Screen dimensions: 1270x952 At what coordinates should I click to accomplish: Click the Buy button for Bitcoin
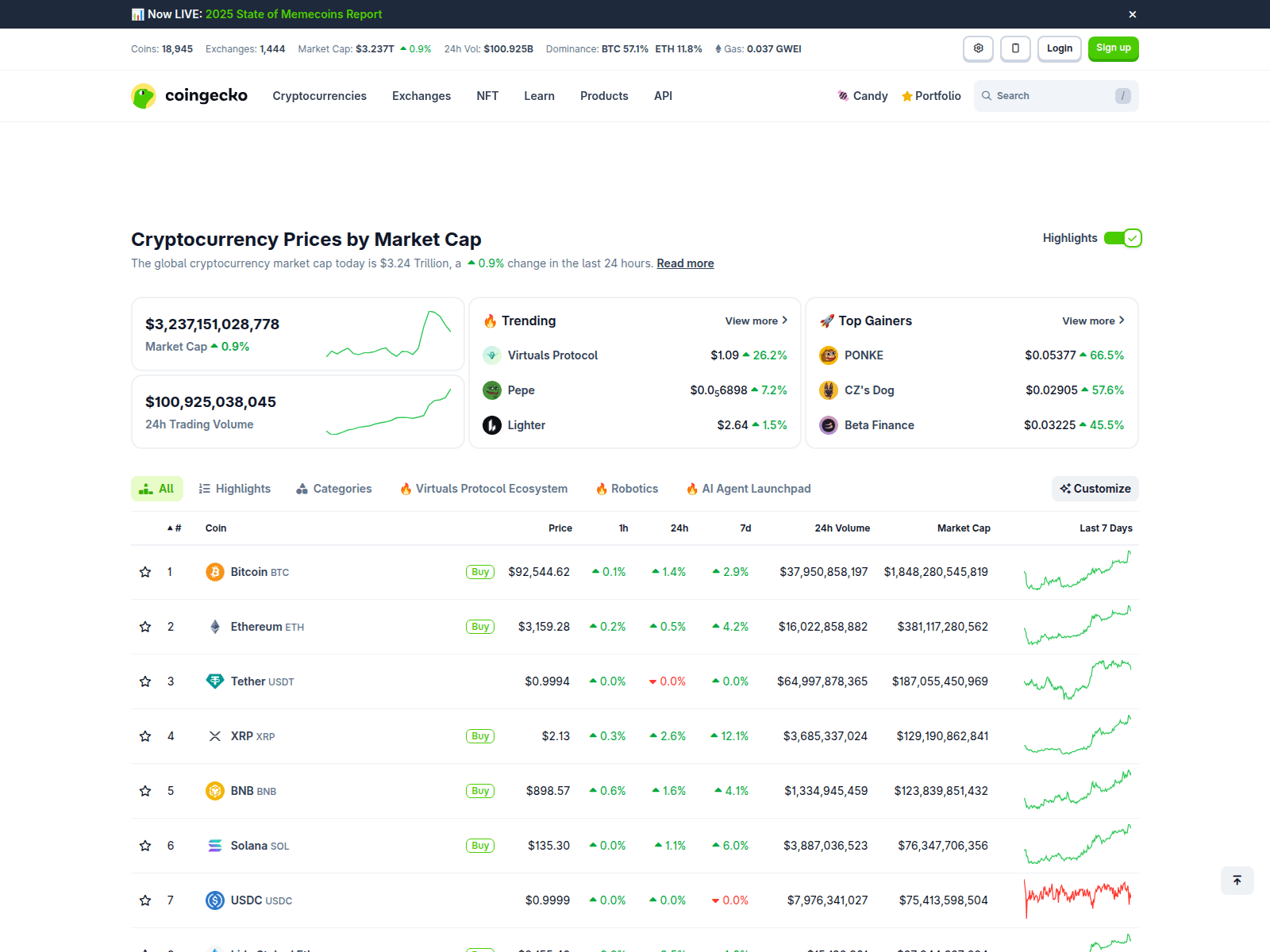[480, 572]
